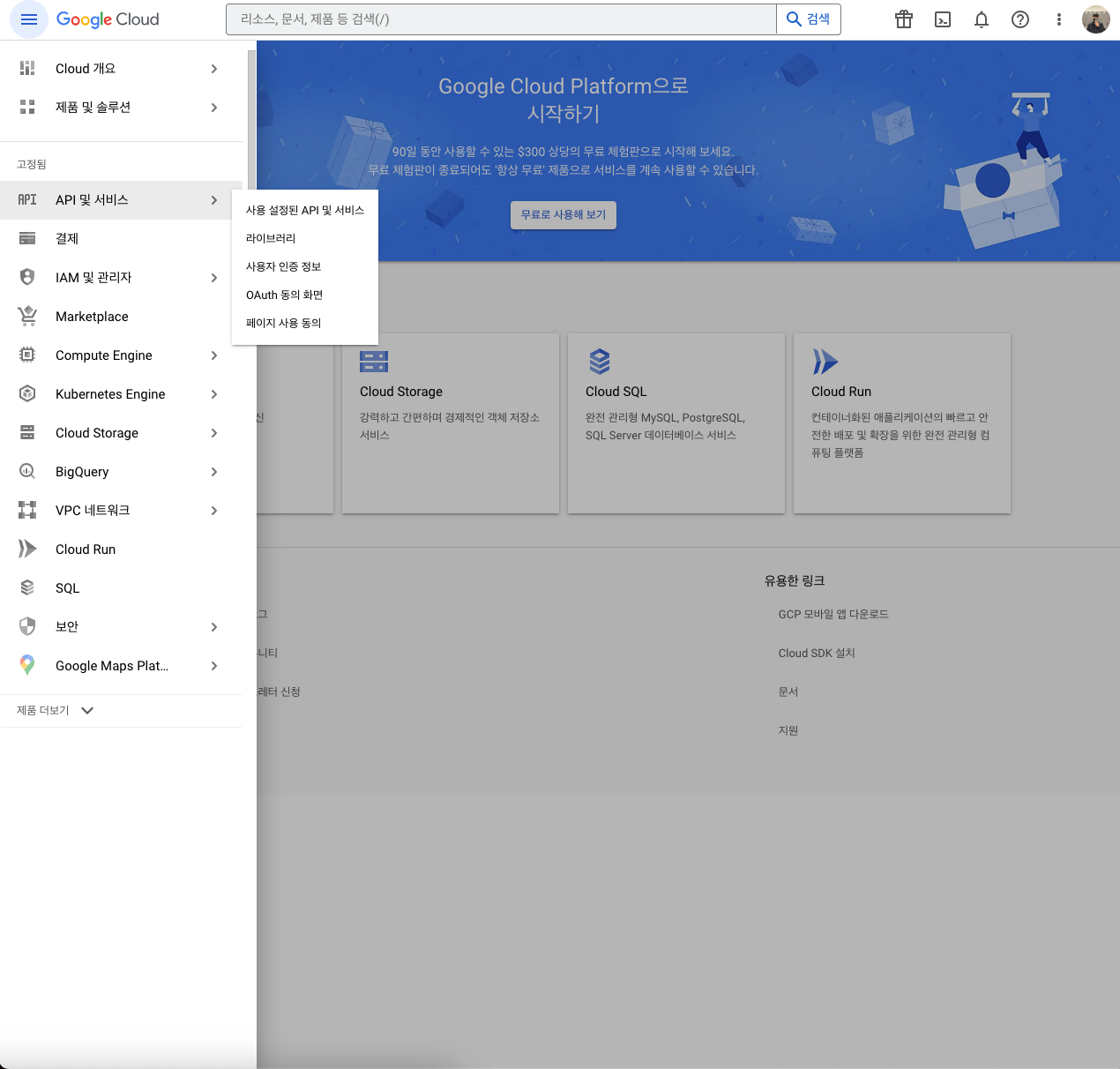The image size is (1120, 1069).
Task: Click the sidebar vertical scrollbar
Action: coord(251,119)
